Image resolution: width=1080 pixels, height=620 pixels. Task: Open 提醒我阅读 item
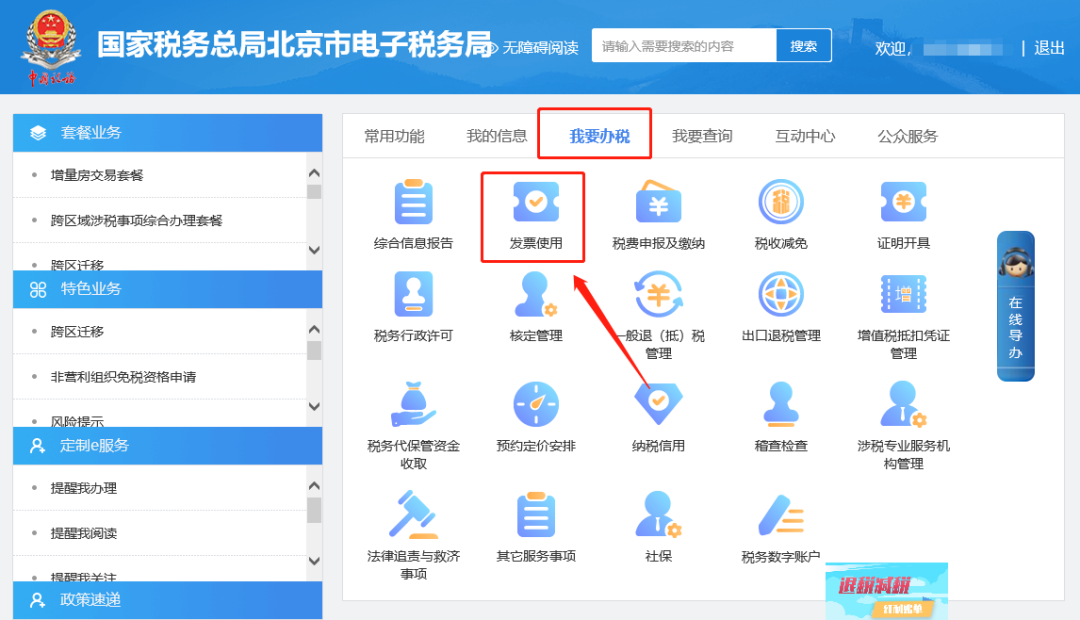coord(83,533)
